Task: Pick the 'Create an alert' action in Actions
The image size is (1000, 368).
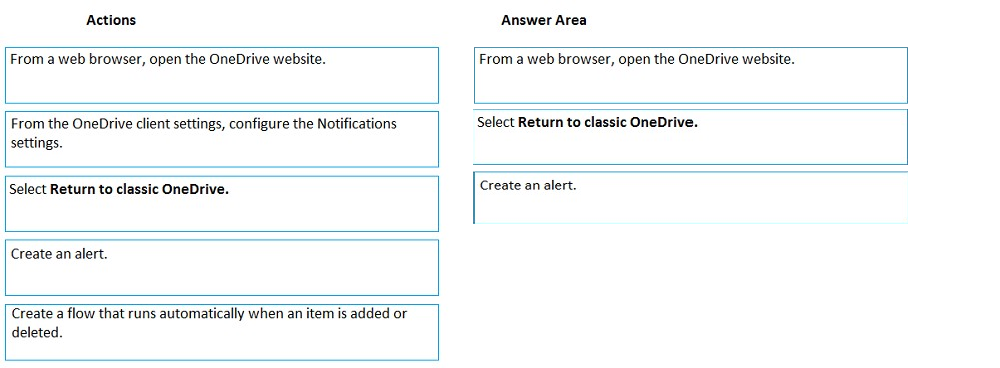Action: pos(222,268)
